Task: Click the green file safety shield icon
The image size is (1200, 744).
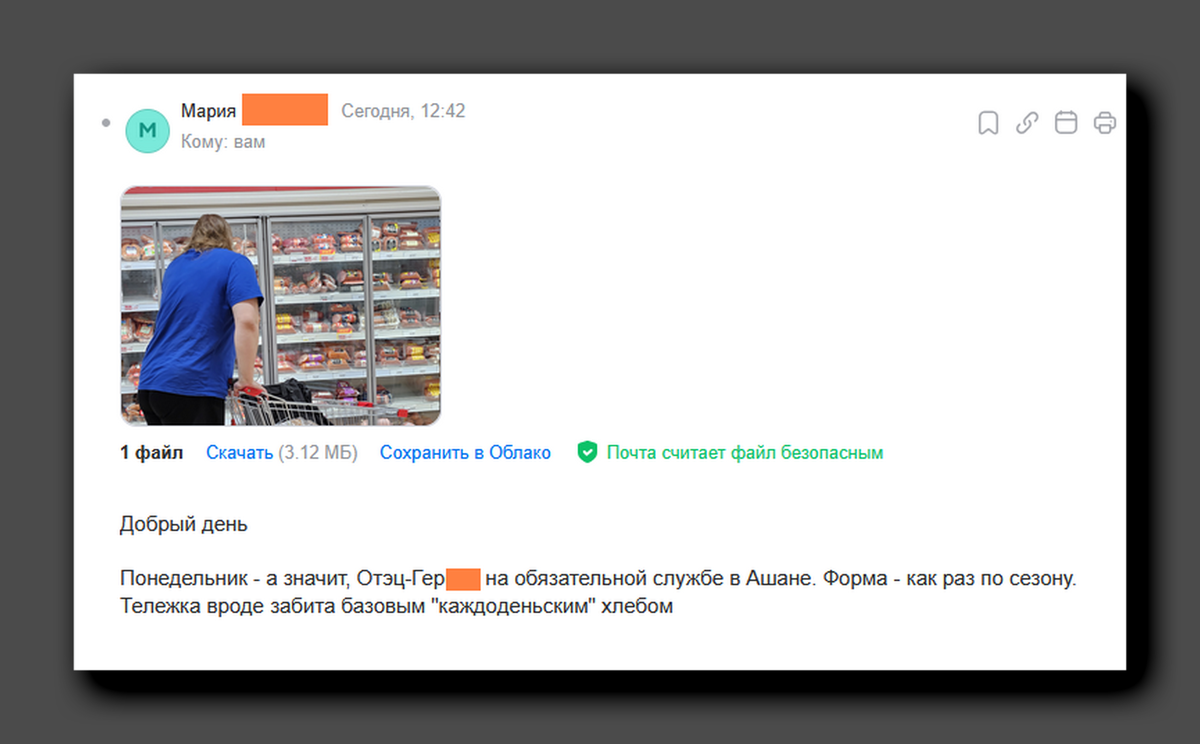Action: point(588,452)
